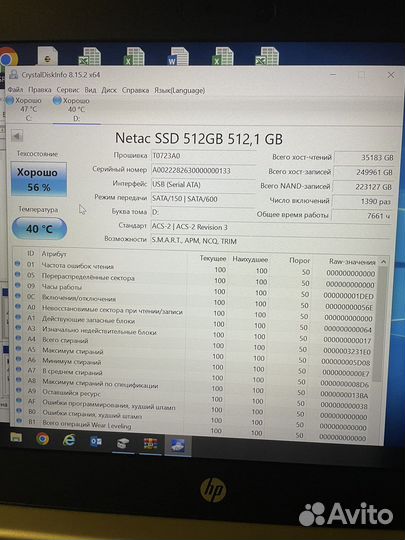Select the Ошибки программирования, худший штамп row
Image resolution: width=405 pixels, height=540 pixels.
[x=109, y=404]
